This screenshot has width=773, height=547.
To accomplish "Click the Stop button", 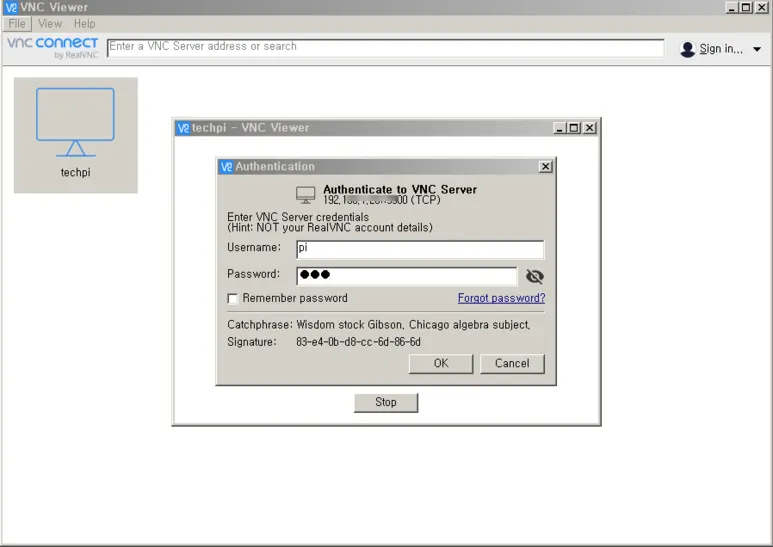I will pyautogui.click(x=386, y=402).
